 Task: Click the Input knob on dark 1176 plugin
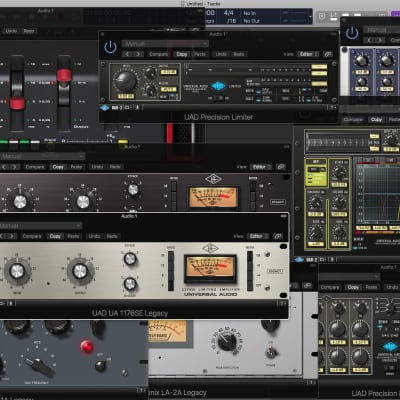coord(20,201)
